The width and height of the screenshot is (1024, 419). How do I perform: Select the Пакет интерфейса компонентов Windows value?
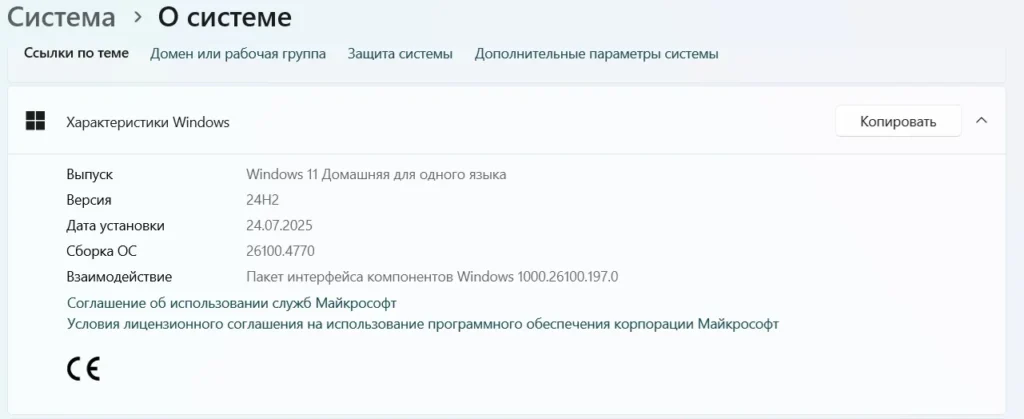click(432, 277)
